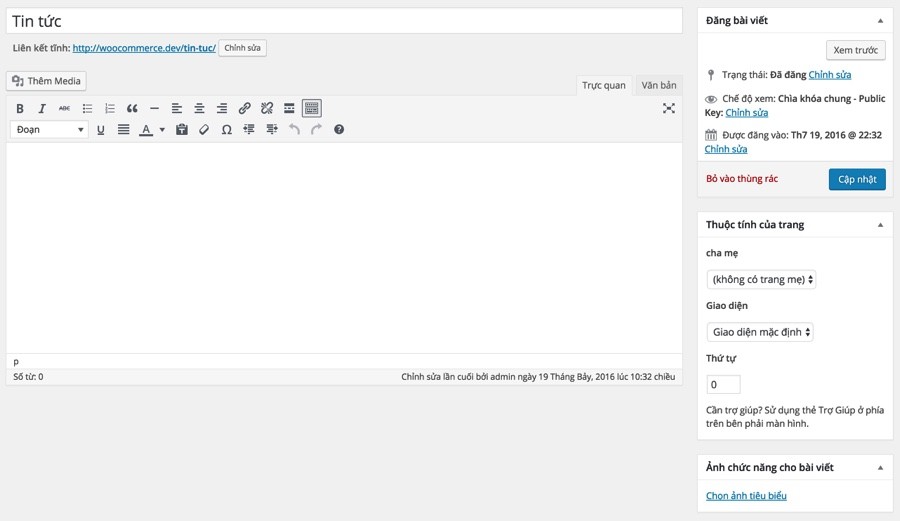
Task: Align text center
Action: tap(199, 108)
